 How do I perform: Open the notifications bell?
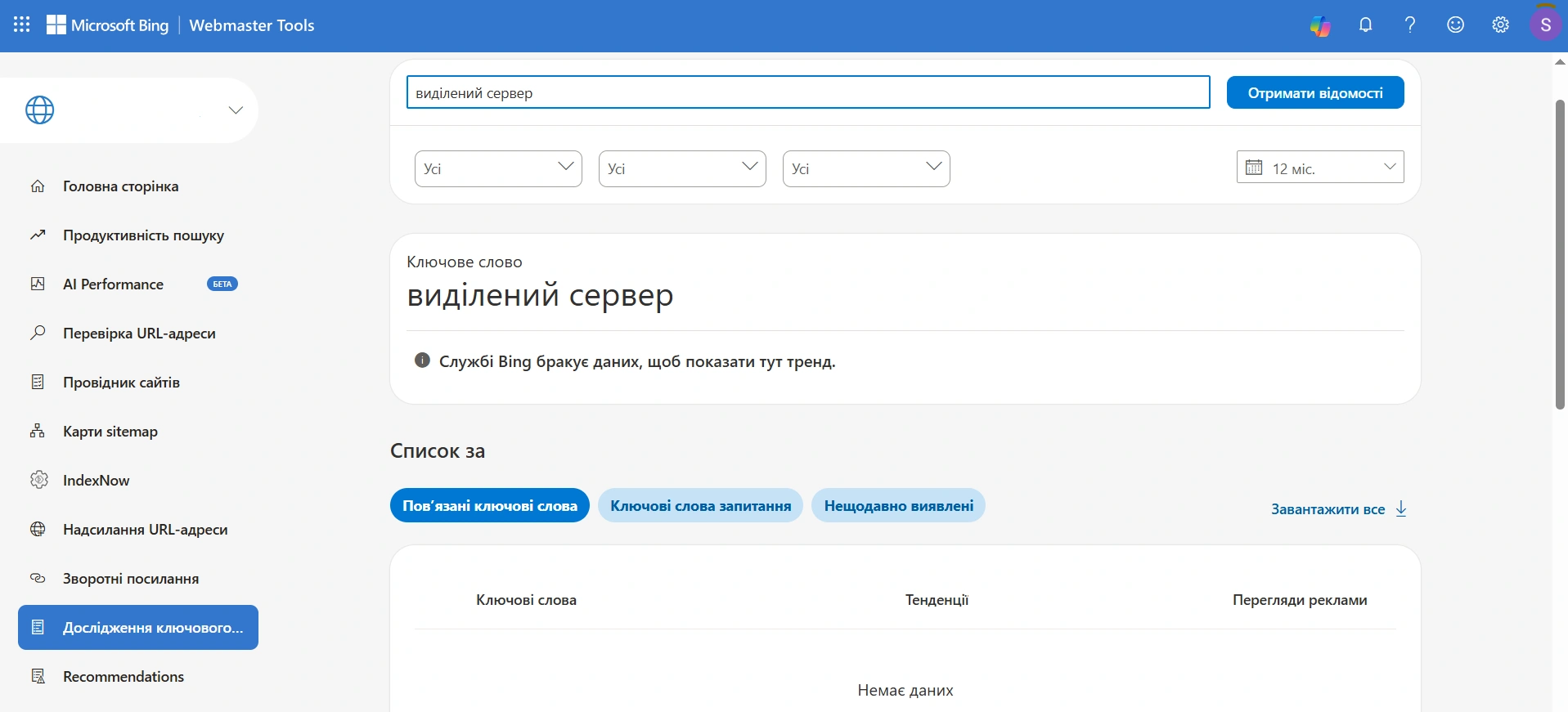tap(1365, 25)
